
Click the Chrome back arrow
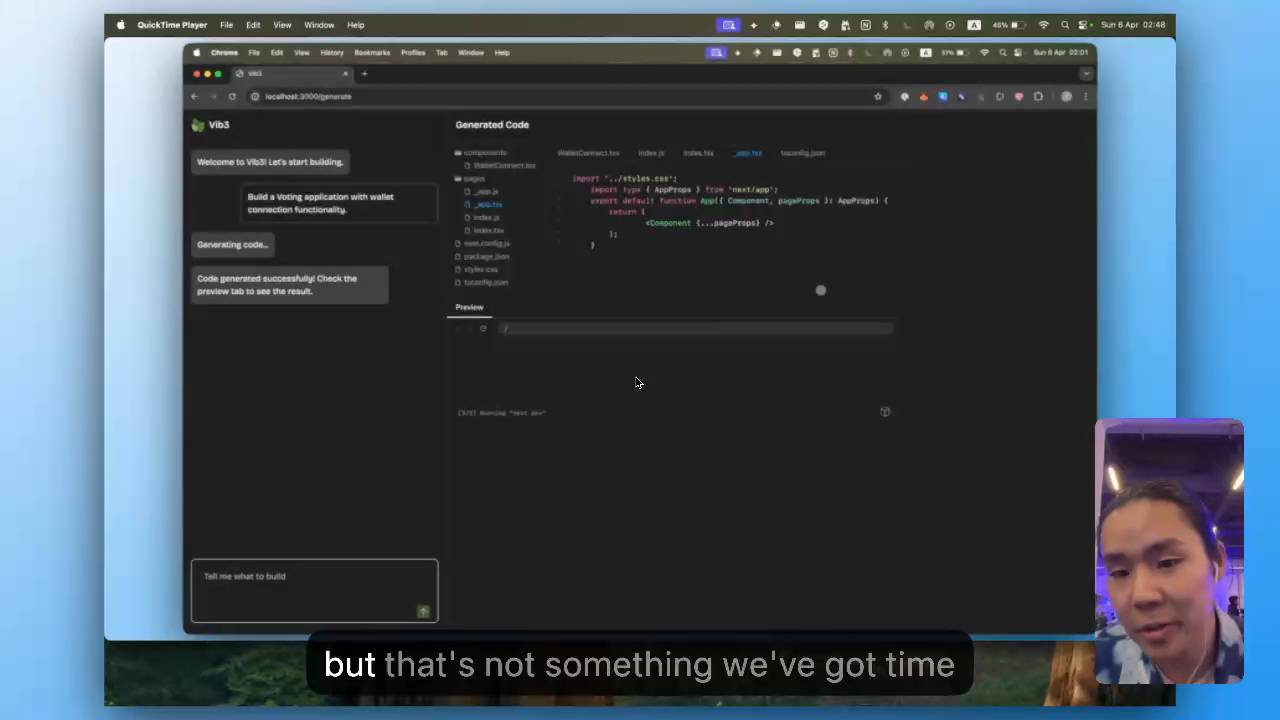[194, 97]
